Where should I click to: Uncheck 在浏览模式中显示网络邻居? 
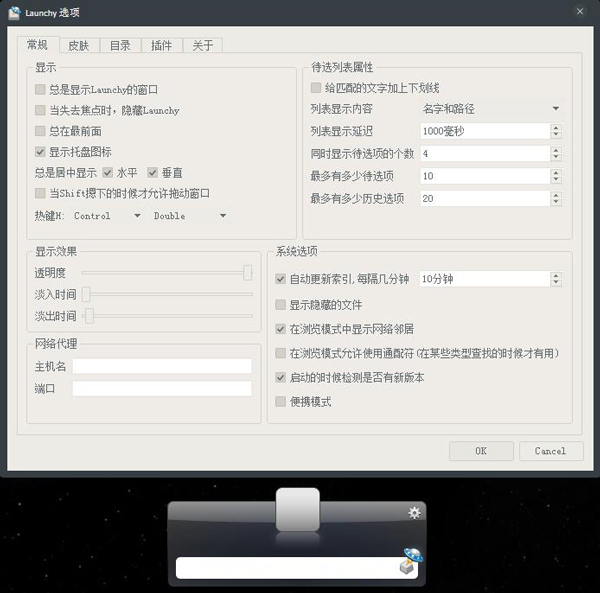tap(280, 329)
